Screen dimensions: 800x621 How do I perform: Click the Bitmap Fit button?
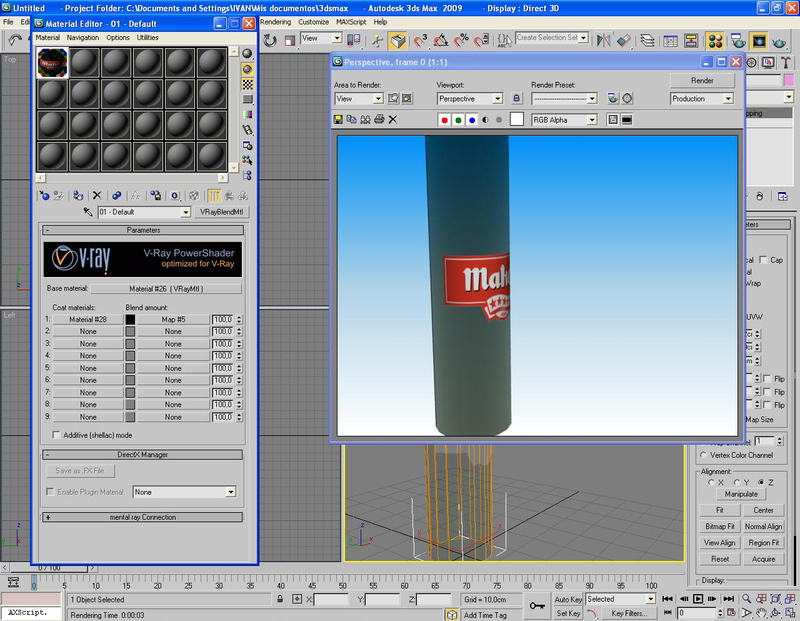[718, 526]
